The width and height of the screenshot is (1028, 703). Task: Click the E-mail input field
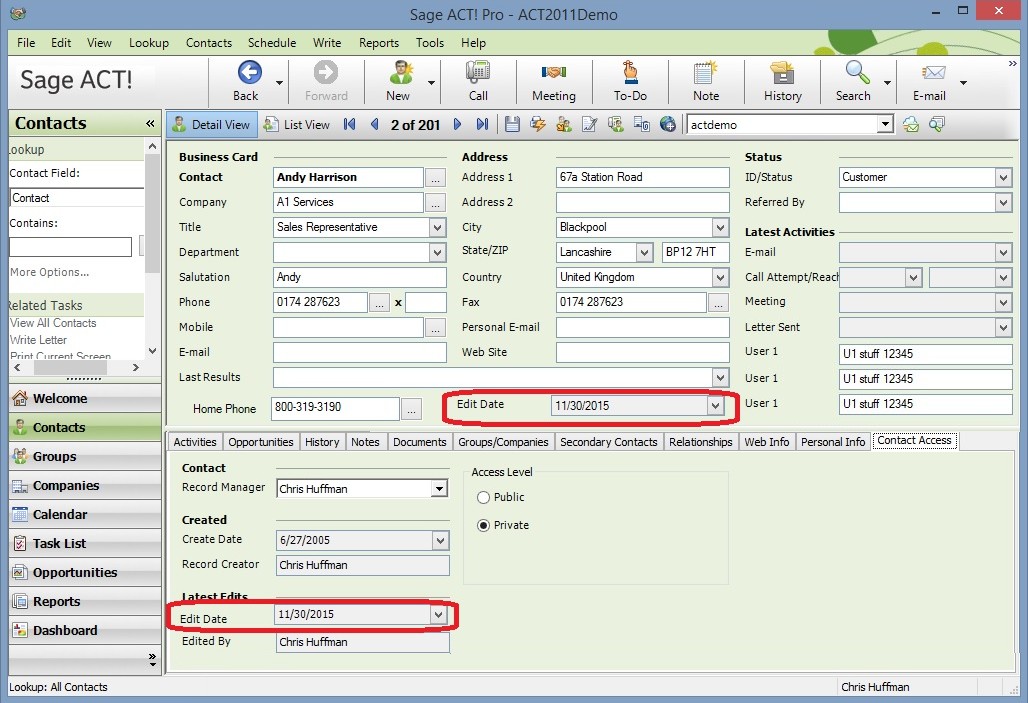click(x=359, y=353)
